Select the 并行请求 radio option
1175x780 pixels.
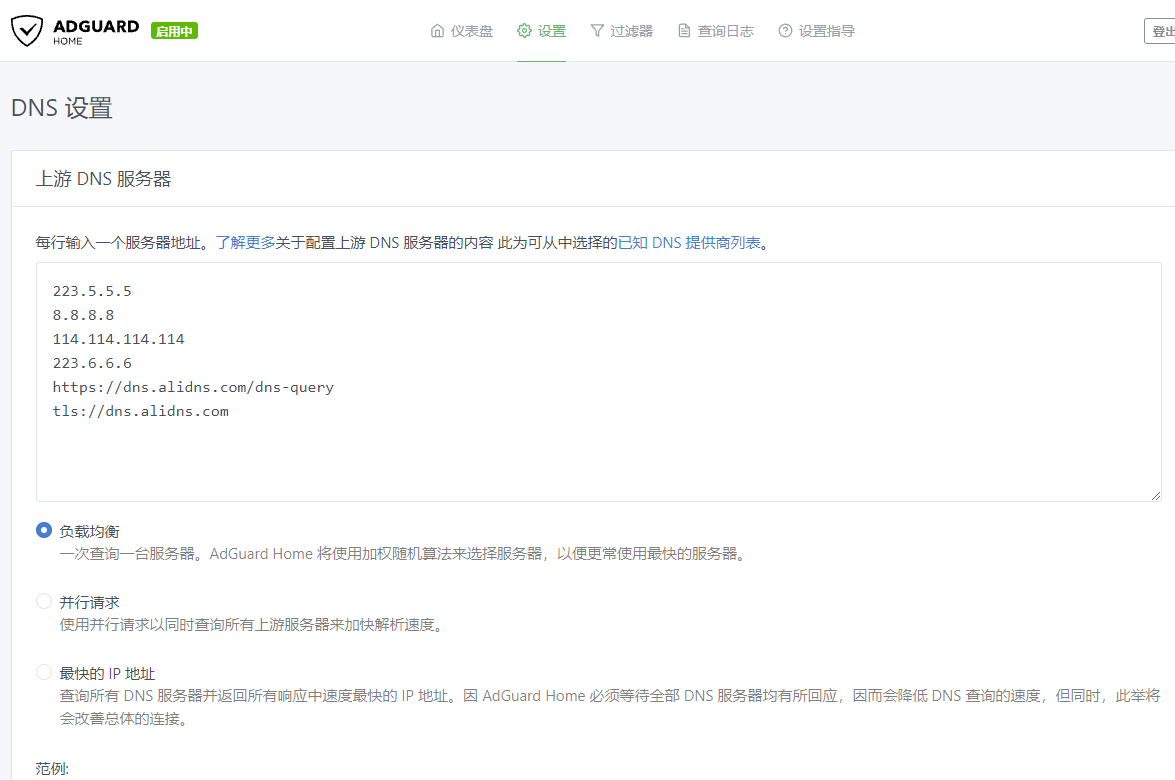44,602
